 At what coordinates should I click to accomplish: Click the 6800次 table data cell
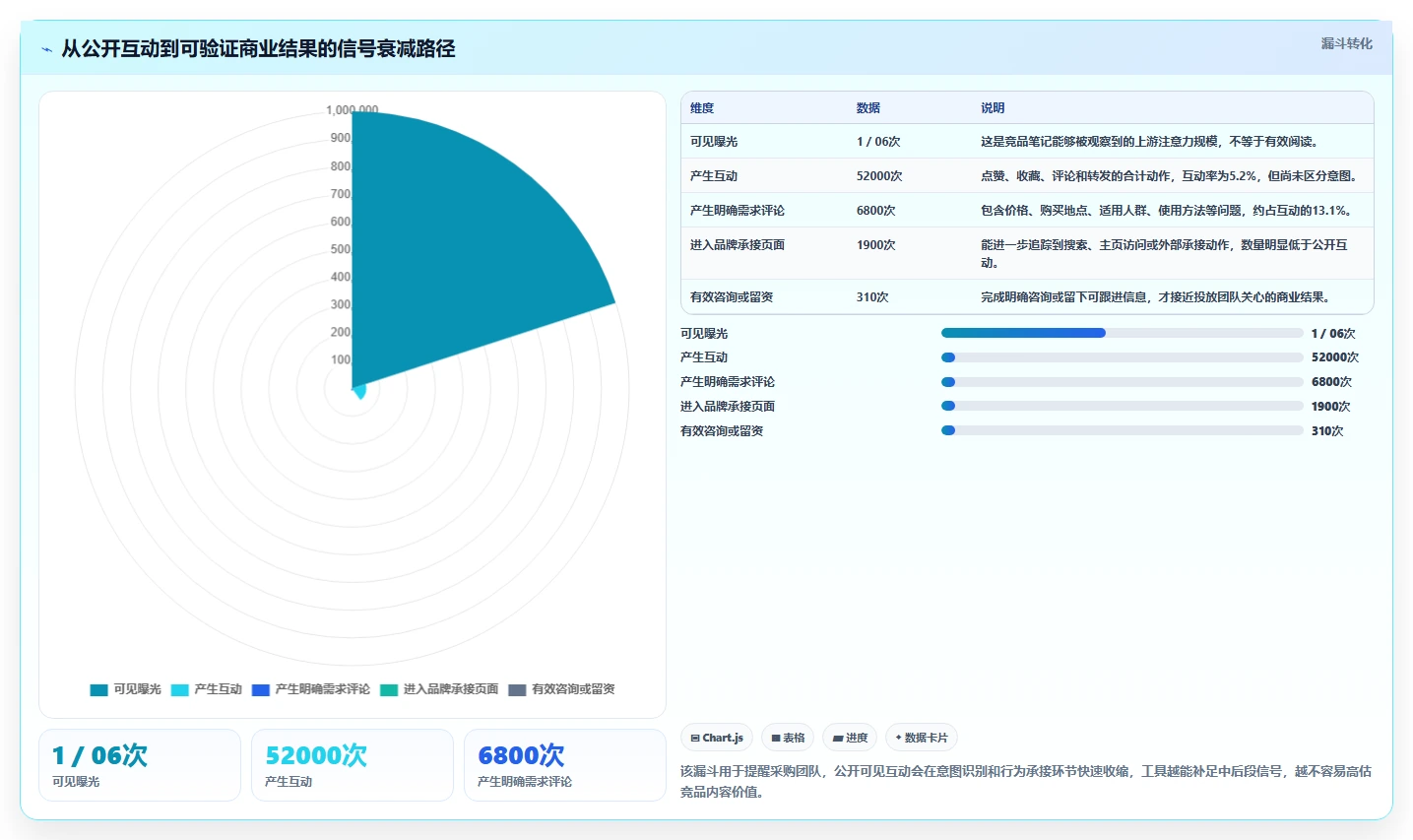coord(876,211)
